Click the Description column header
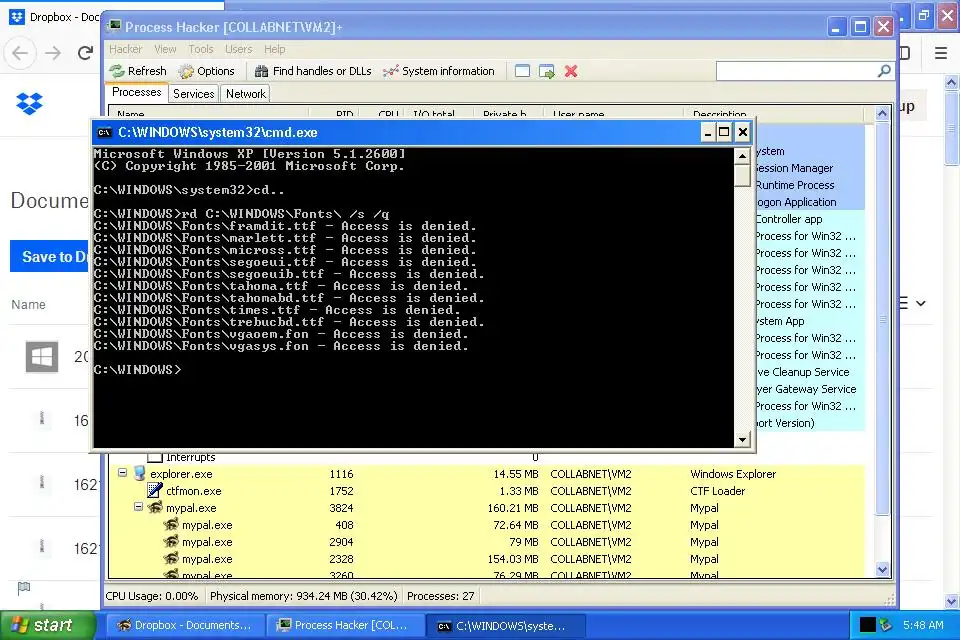 coord(774,113)
